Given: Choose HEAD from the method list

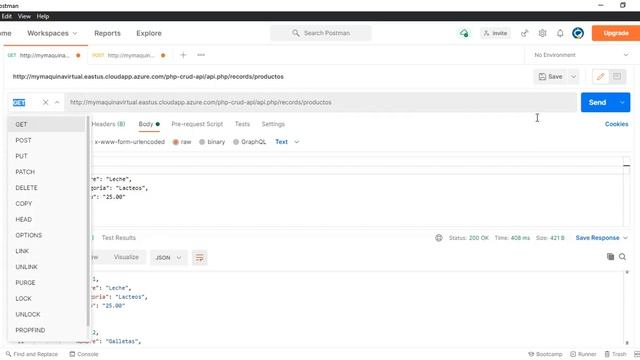Looking at the screenshot, I should click(x=46, y=220).
